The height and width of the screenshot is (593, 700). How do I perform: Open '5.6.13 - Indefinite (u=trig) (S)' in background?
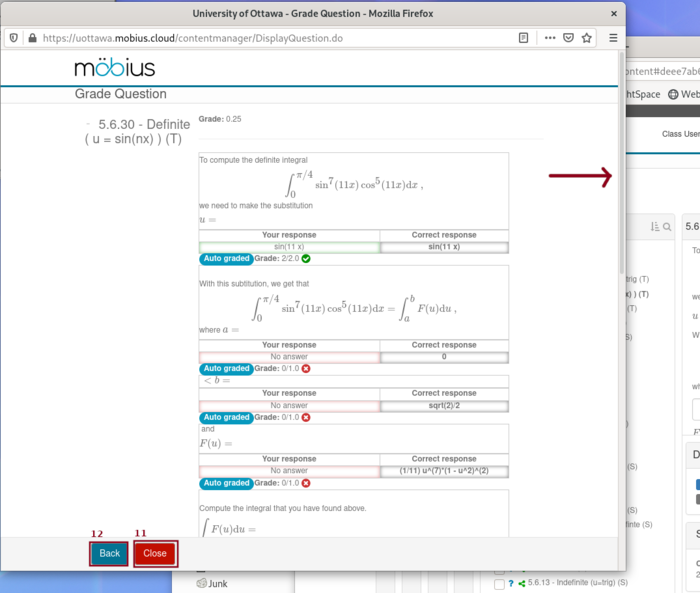pyautogui.click(x=578, y=583)
